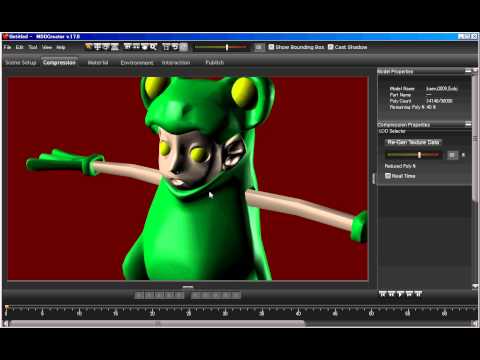Click the last greyed icon in the third toolbar group
The height and width of the screenshot is (360, 480).
183,47
